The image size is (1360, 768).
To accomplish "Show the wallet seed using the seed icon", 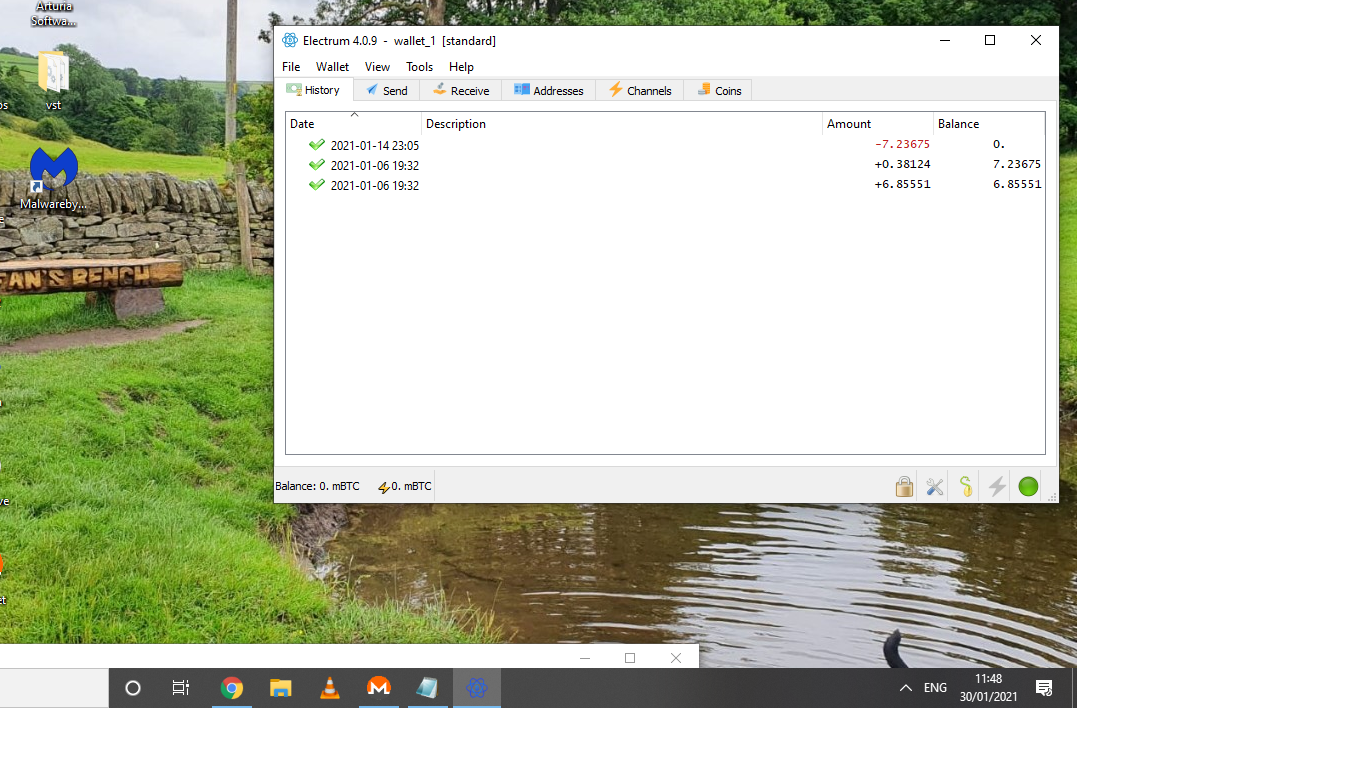I will 965,486.
